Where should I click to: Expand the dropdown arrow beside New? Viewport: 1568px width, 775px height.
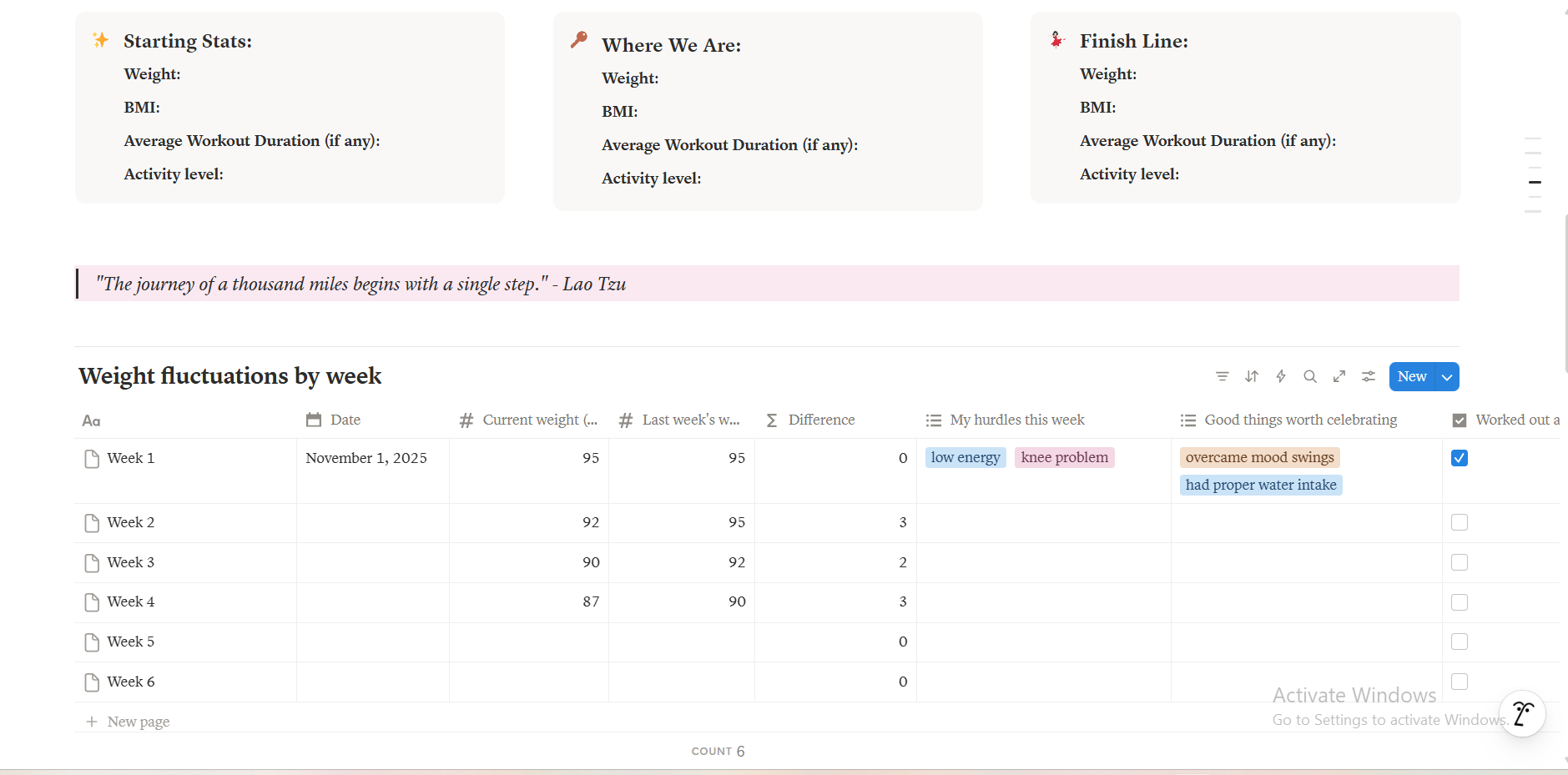[1447, 377]
